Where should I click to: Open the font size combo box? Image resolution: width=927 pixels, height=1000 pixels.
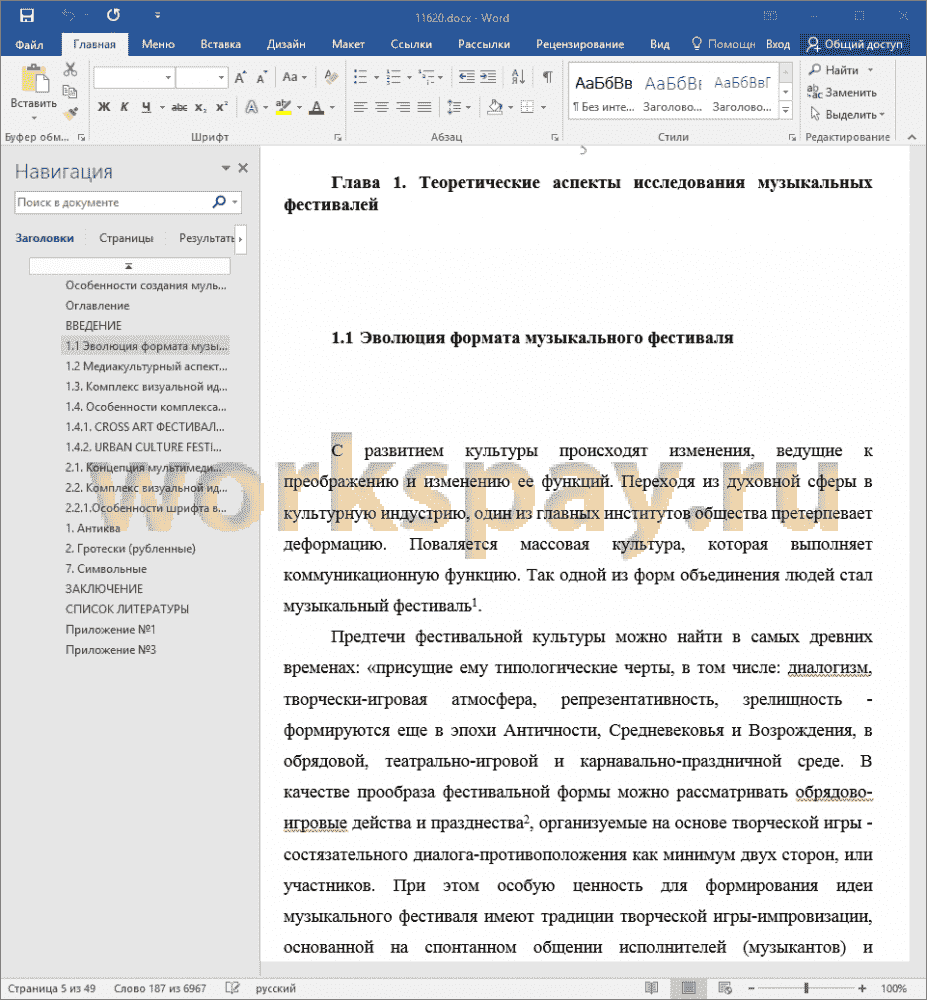coord(201,78)
